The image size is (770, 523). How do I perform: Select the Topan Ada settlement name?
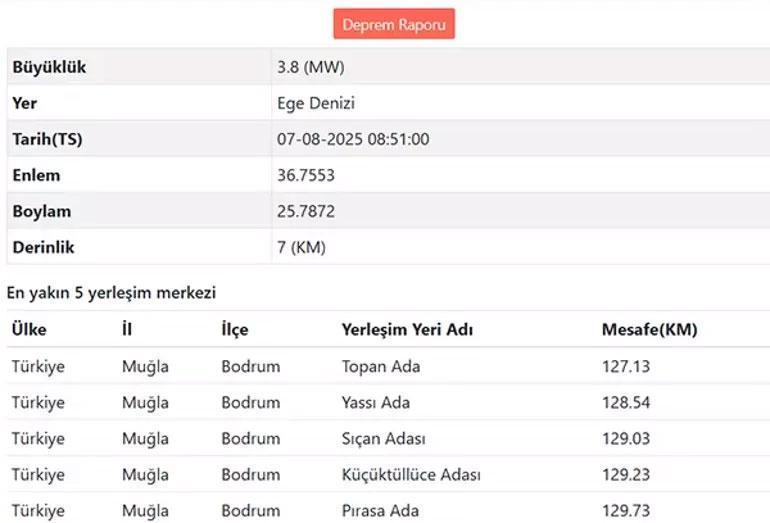point(381,366)
